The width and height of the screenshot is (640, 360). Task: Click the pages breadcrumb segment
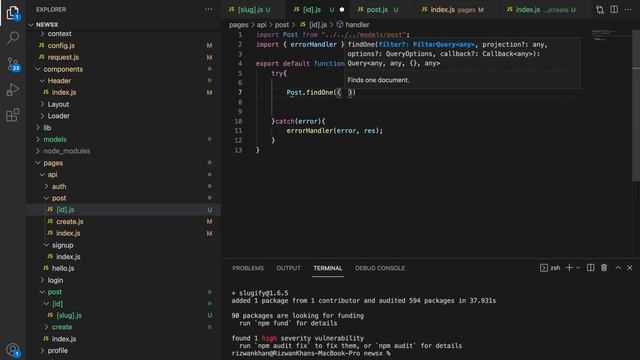tap(238, 24)
